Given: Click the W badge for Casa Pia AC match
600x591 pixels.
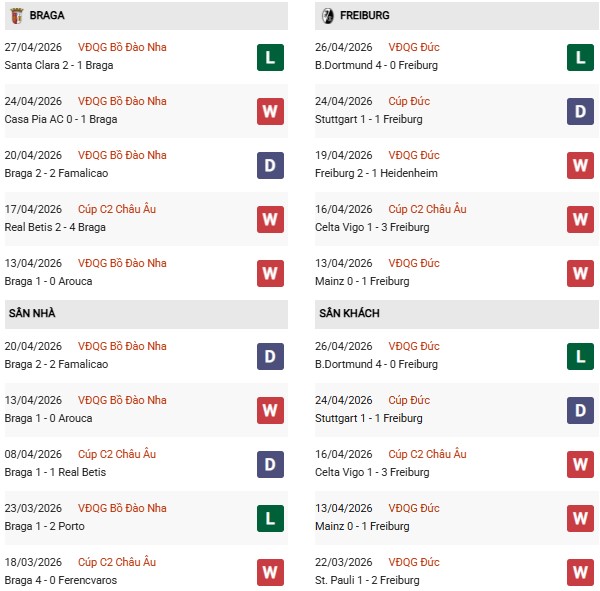Looking at the screenshot, I should 270,111.
